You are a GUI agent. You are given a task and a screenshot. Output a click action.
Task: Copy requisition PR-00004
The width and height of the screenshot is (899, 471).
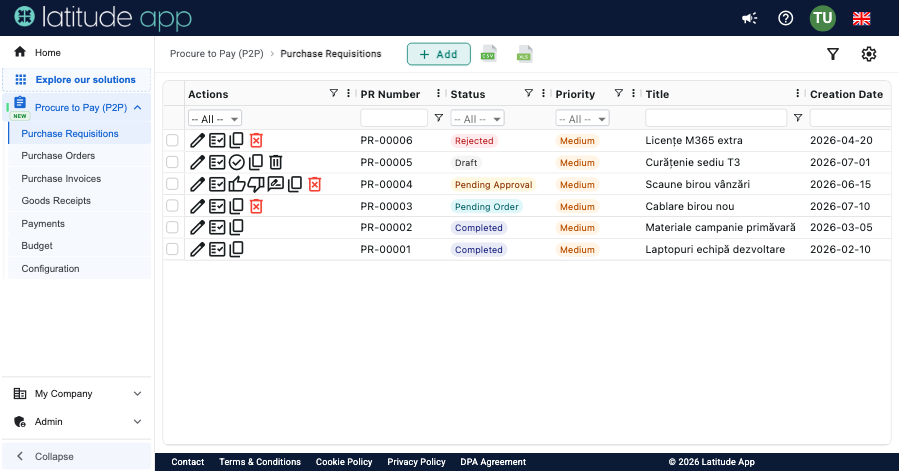click(x=295, y=184)
